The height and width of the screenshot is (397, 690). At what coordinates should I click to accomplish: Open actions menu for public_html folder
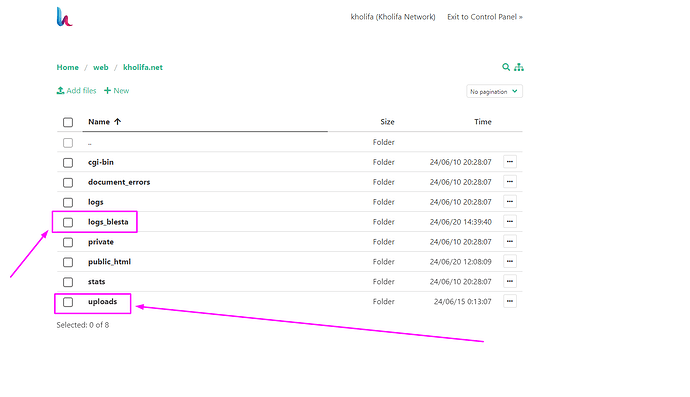pyautogui.click(x=510, y=261)
